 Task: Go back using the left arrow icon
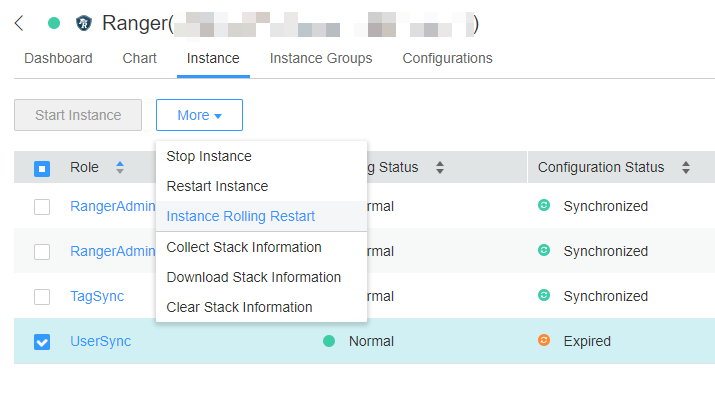[x=19, y=23]
